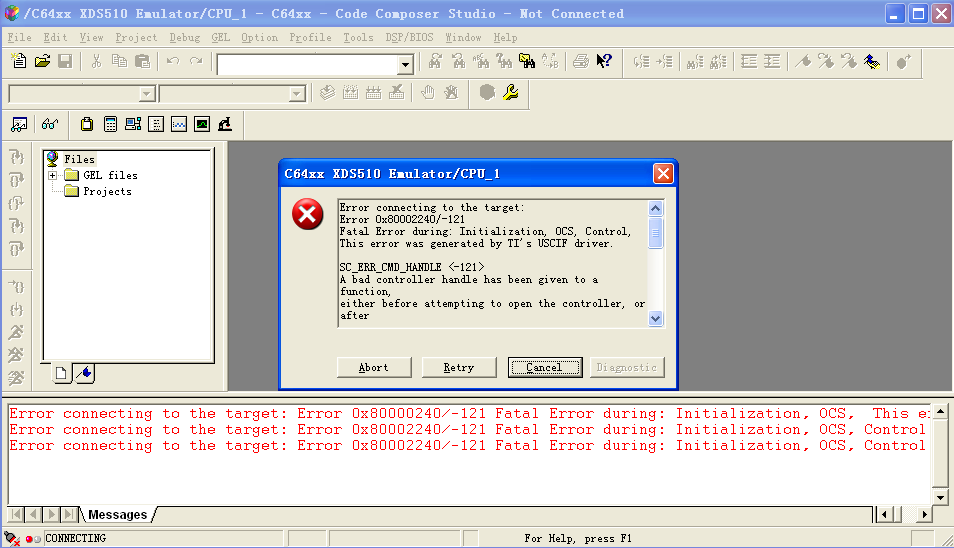Close the emulator error dialog
This screenshot has width=954, height=548.
tap(663, 174)
